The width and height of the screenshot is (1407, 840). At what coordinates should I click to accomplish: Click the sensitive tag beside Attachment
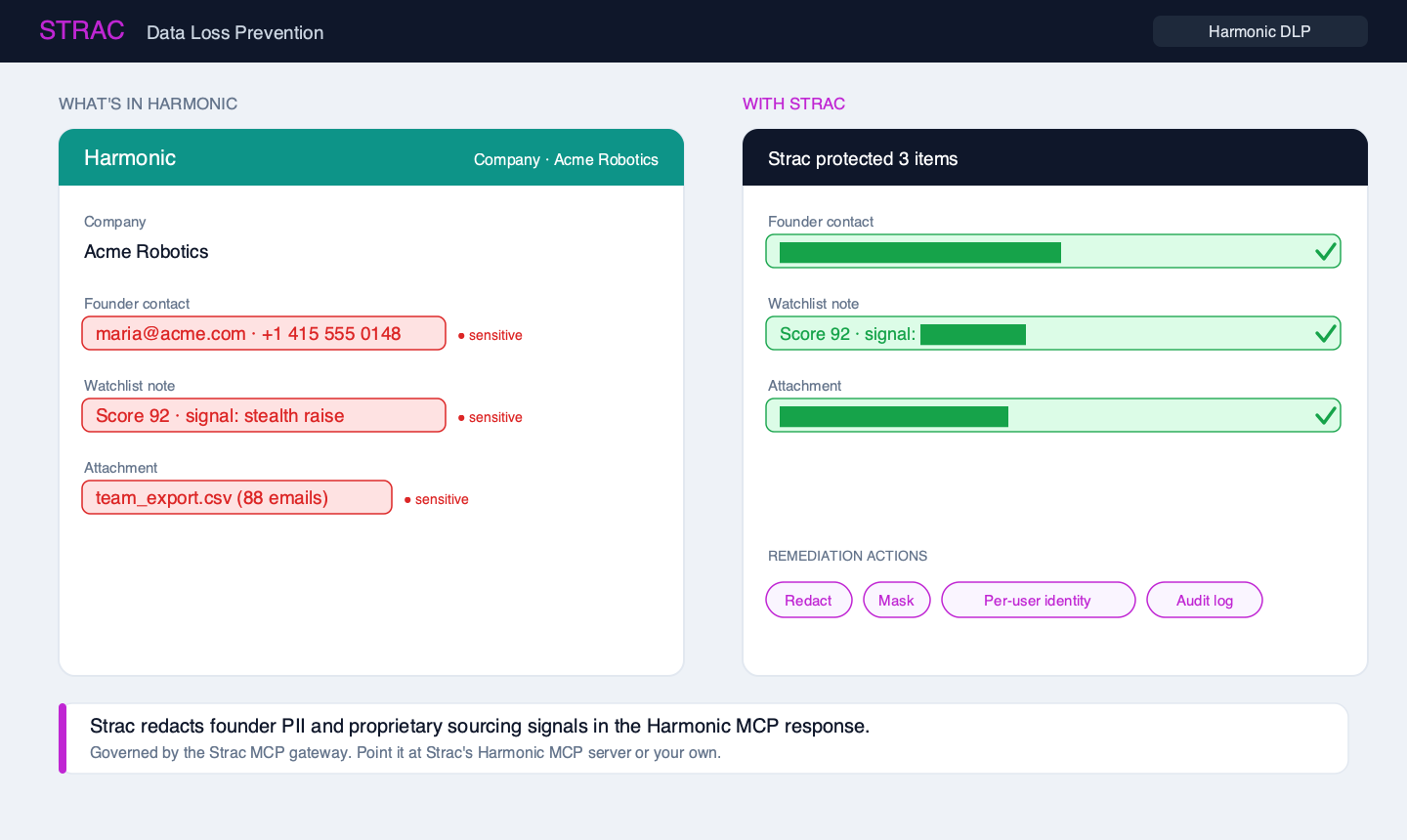pyautogui.click(x=437, y=499)
